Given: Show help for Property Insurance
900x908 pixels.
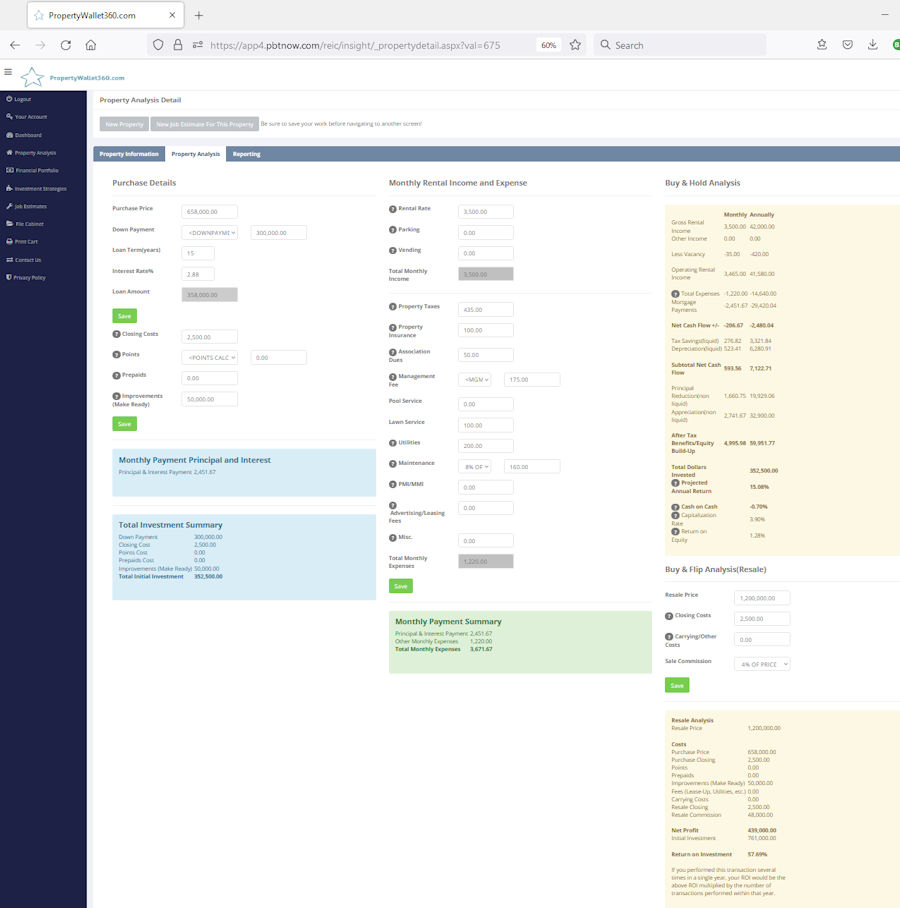Looking at the screenshot, I should coord(393,328).
